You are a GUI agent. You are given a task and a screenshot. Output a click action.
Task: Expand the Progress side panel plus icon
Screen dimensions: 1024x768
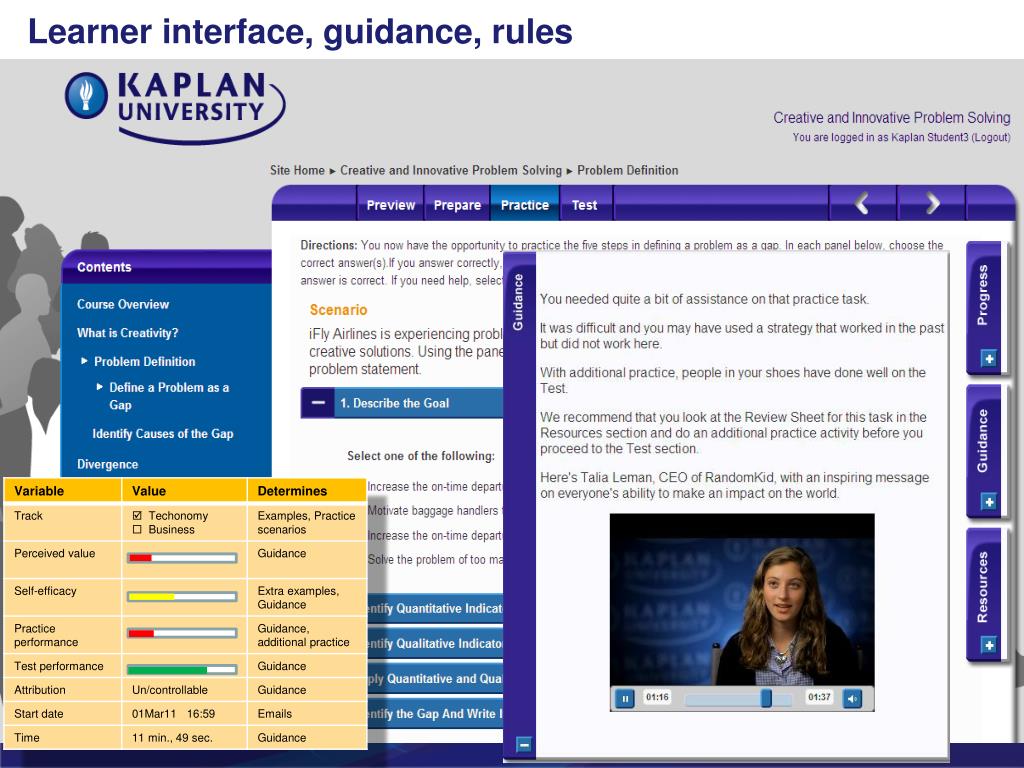coord(989,359)
